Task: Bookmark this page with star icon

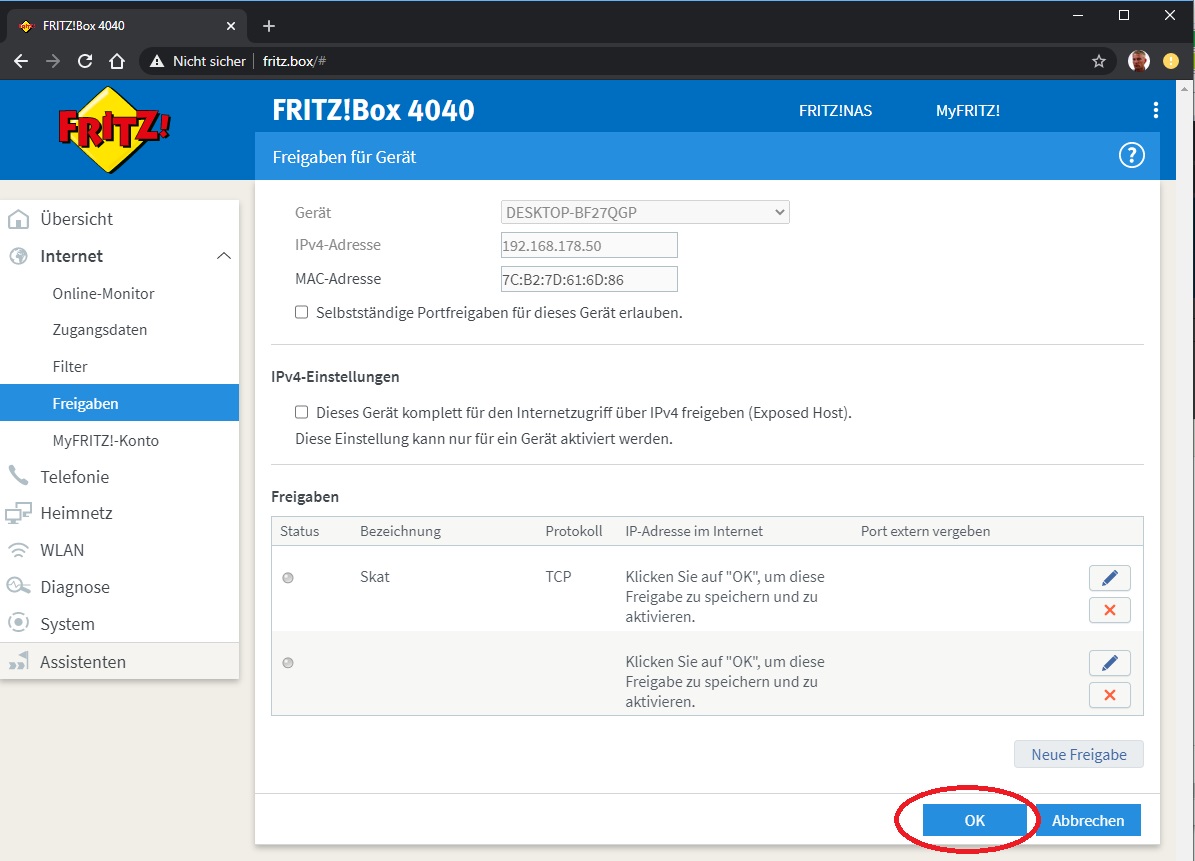Action: click(x=1099, y=61)
